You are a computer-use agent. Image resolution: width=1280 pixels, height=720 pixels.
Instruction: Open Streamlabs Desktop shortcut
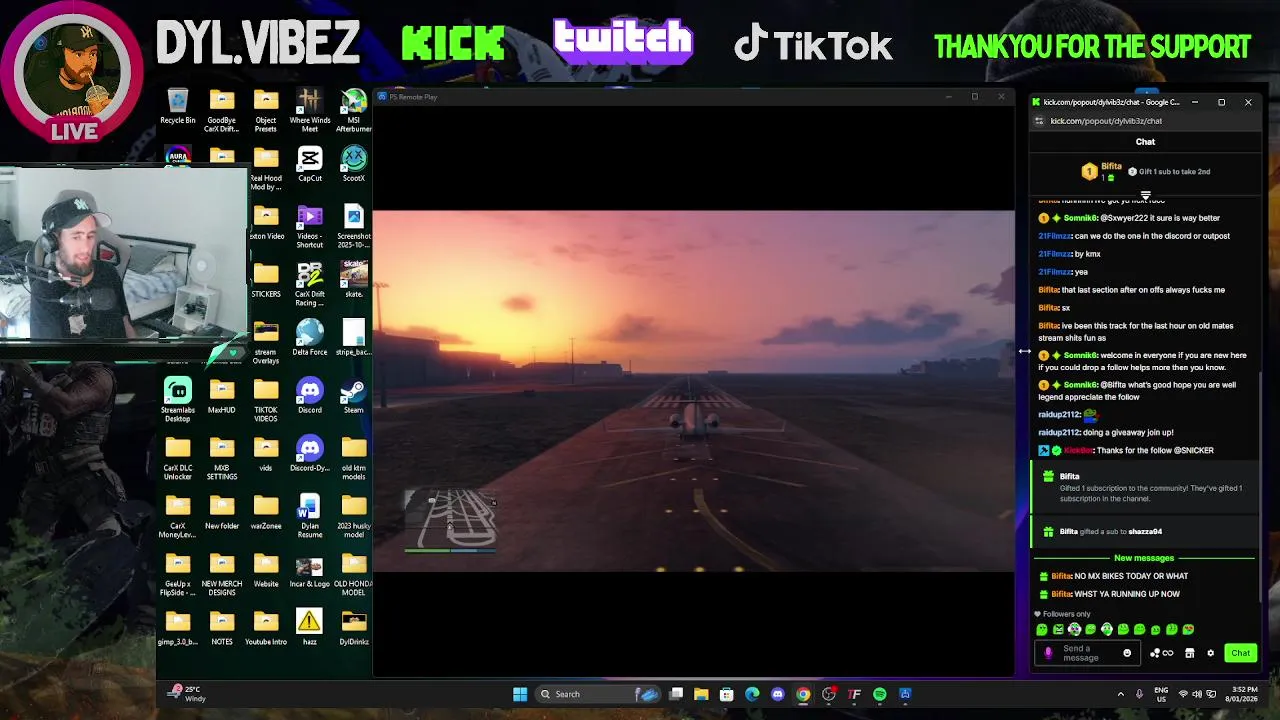pos(178,400)
